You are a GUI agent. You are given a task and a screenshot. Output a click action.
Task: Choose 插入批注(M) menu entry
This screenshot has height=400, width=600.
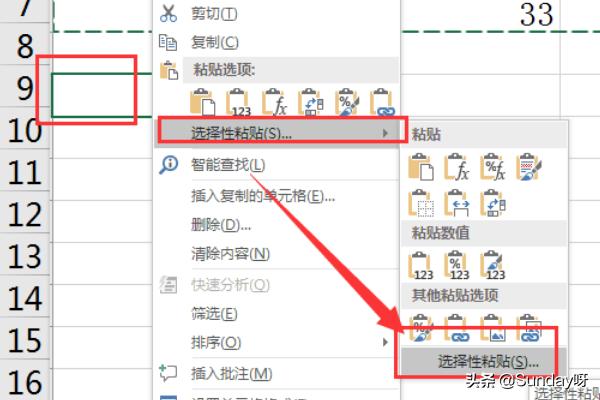pyautogui.click(x=232, y=373)
